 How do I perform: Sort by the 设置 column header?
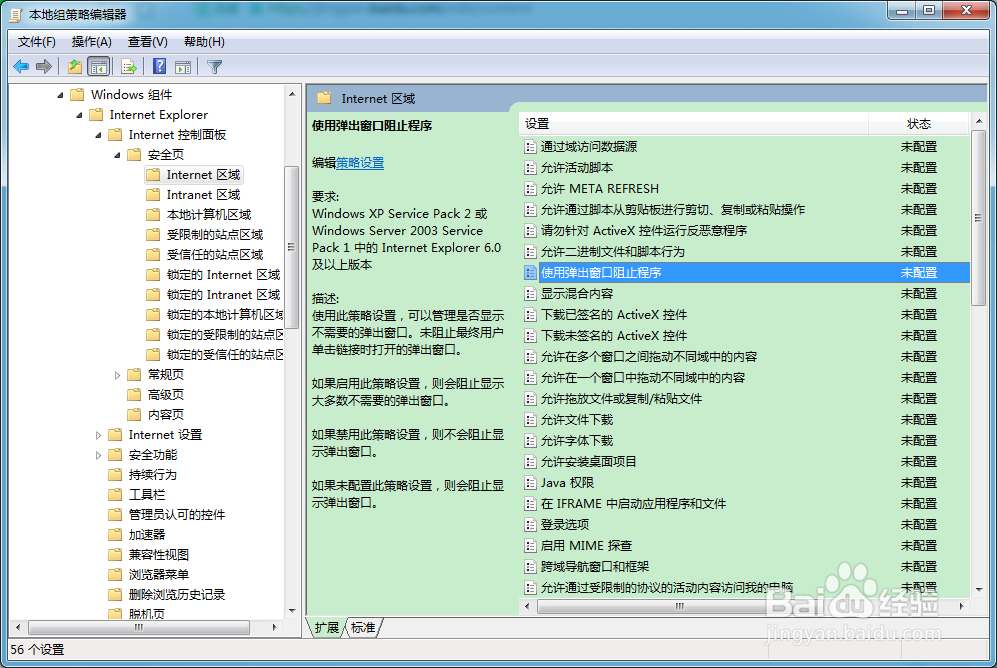[x=694, y=124]
